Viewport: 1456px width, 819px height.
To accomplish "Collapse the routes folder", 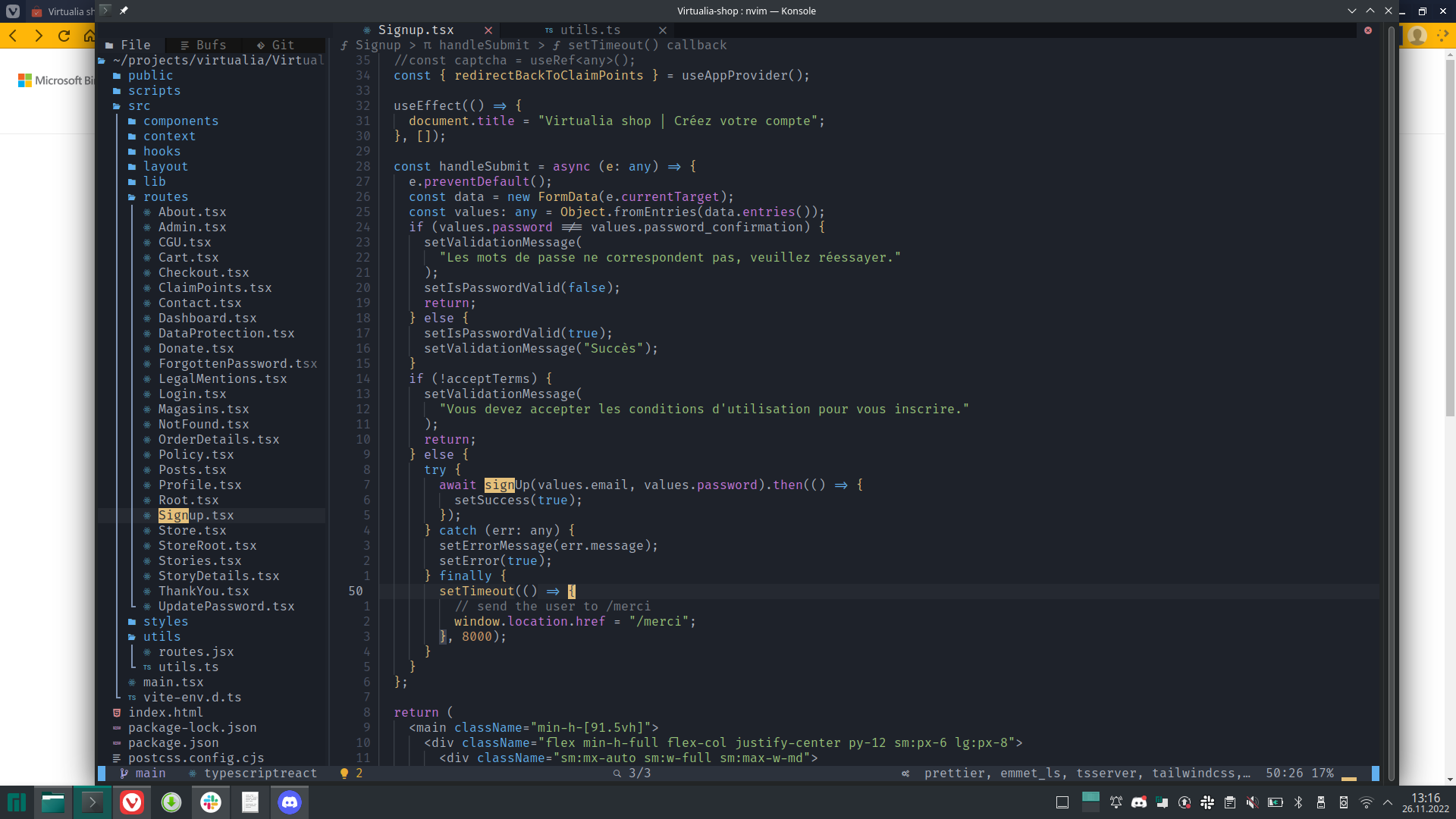I will (165, 197).
